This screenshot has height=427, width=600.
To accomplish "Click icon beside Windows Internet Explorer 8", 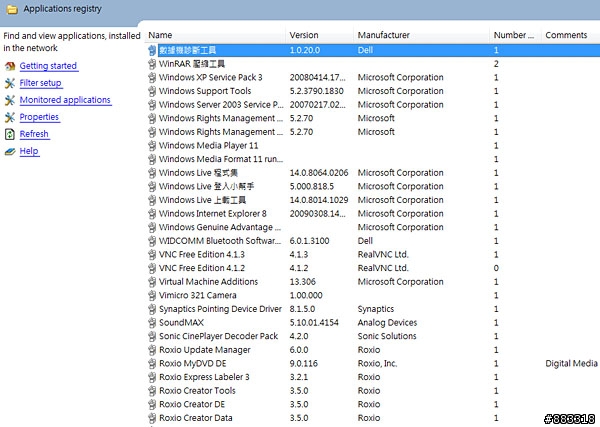I will point(152,214).
